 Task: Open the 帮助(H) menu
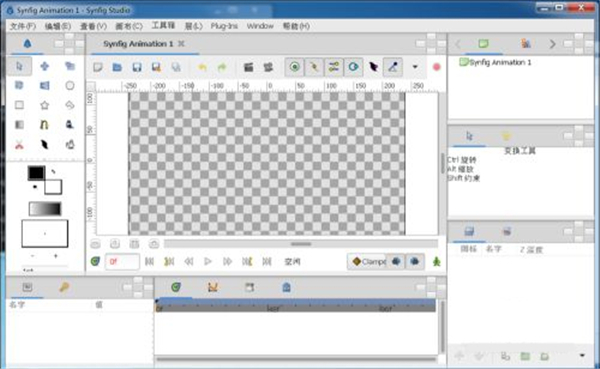[x=296, y=26]
